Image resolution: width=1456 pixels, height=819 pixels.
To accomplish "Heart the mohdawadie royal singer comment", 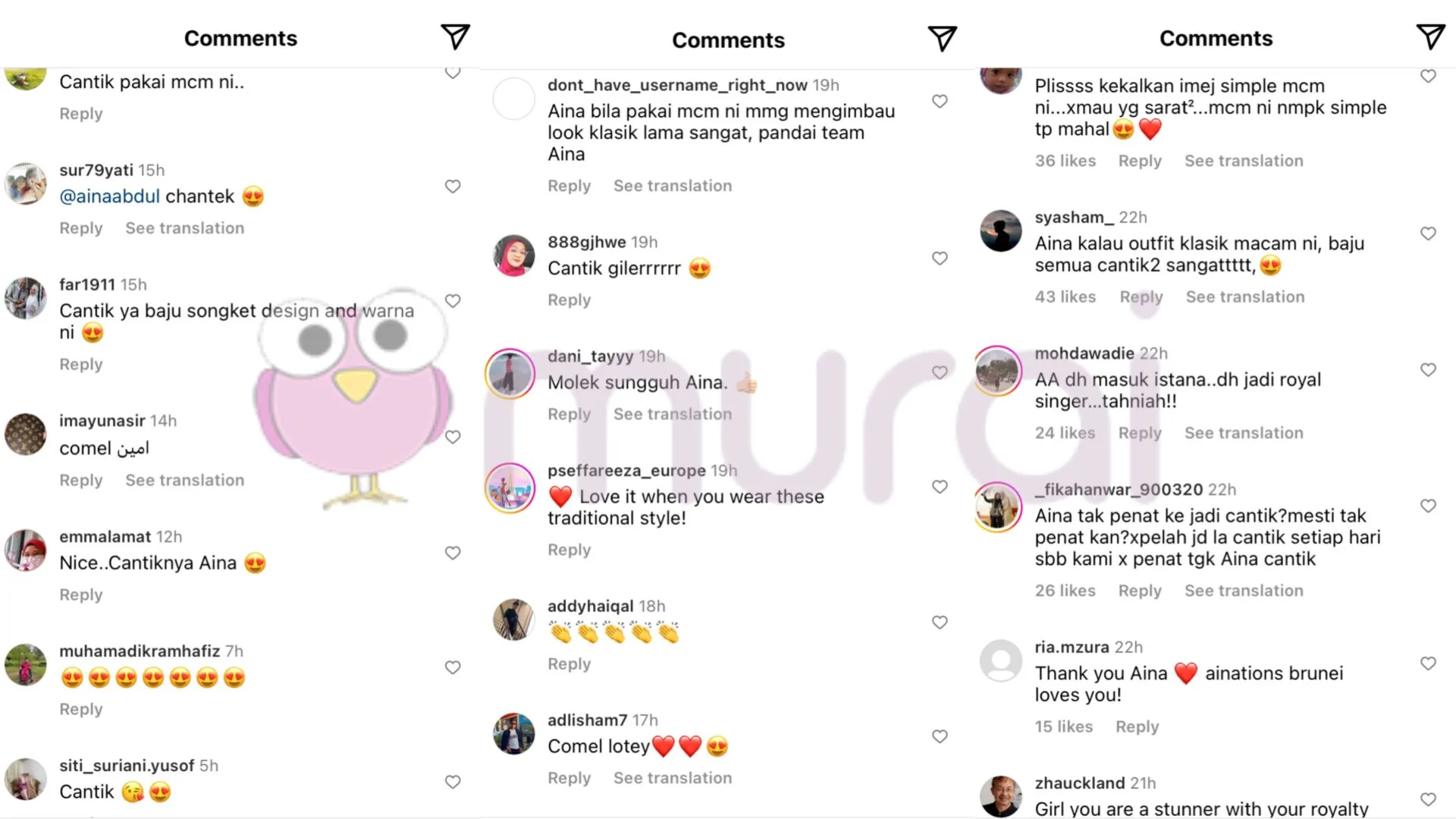I will 1428,370.
